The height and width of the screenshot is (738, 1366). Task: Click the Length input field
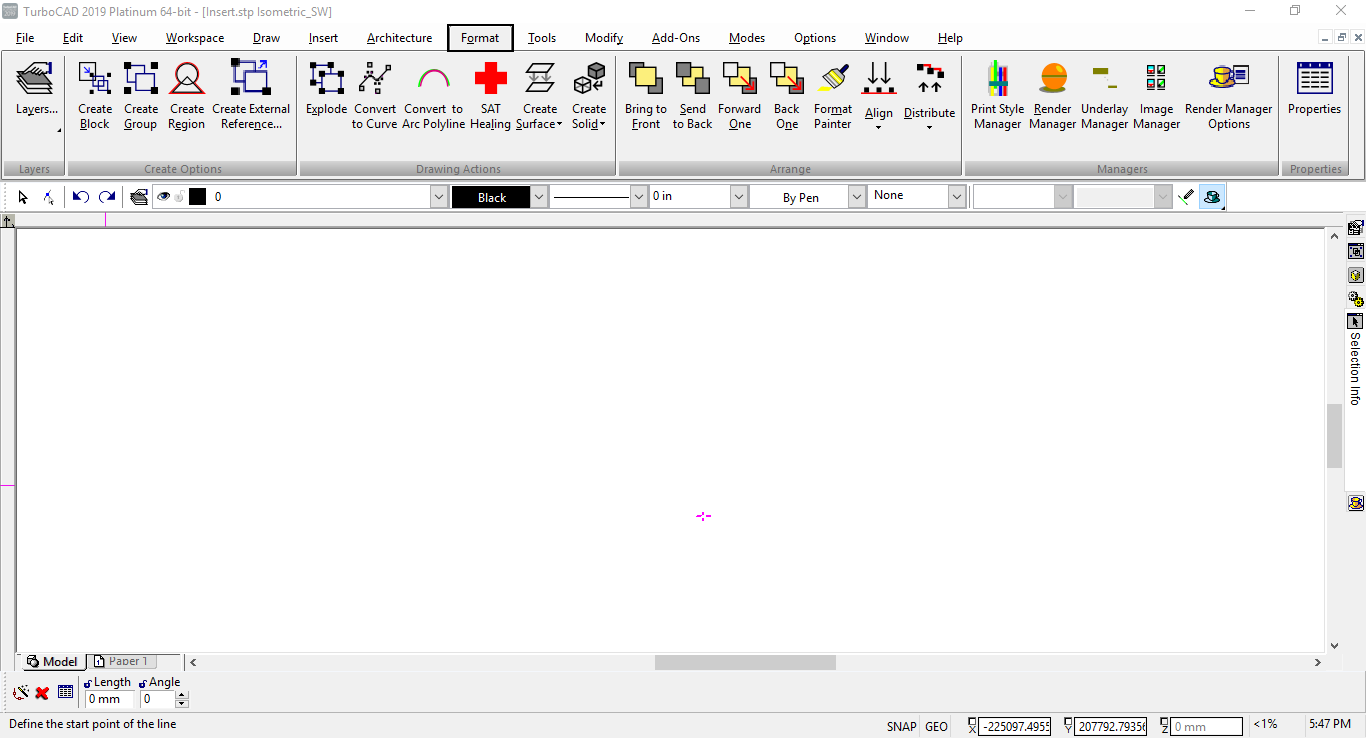(108, 699)
